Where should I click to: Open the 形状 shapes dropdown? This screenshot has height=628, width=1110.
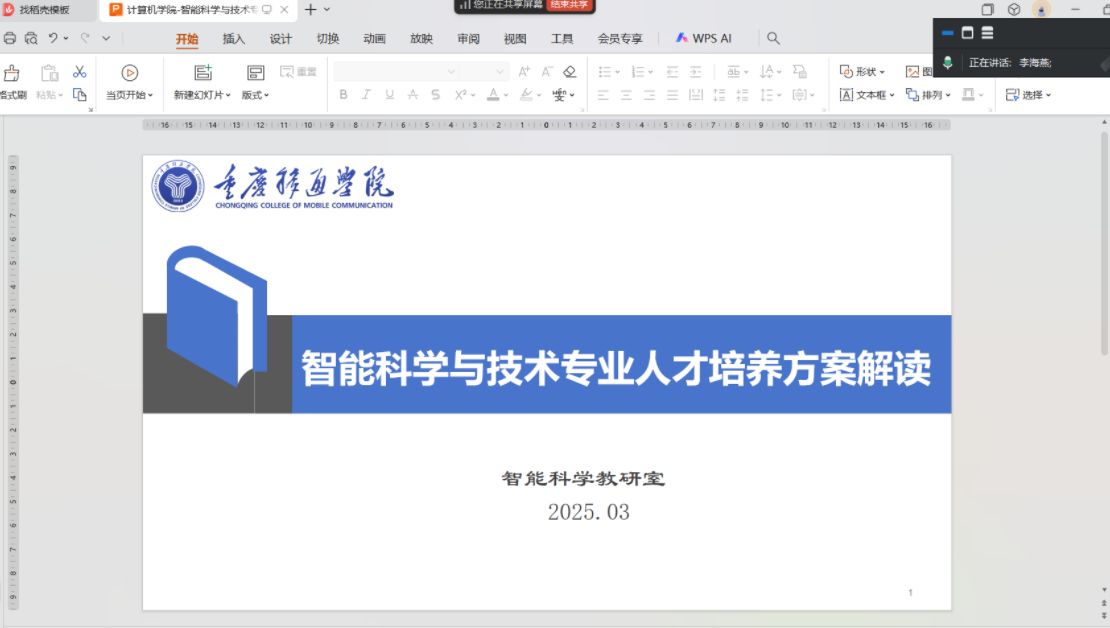tap(862, 72)
